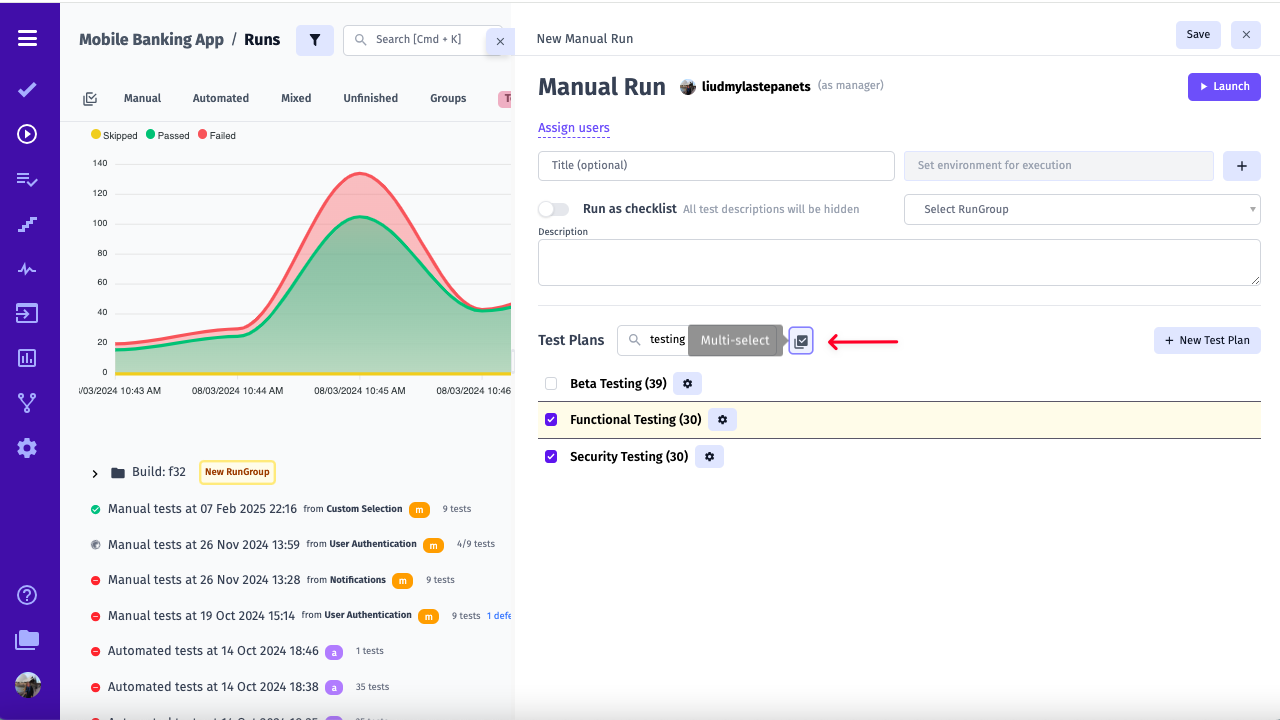Select the checkmark Tests icon in sidebar
Screen dimensions: 1280x720
coord(25,90)
